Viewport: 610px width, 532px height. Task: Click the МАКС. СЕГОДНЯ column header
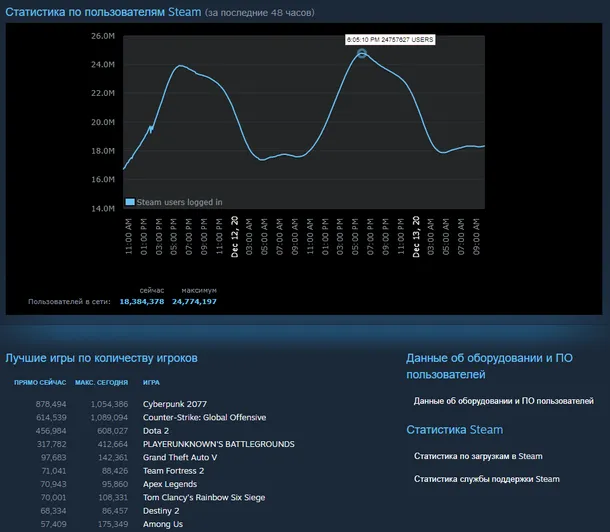pyautogui.click(x=101, y=383)
